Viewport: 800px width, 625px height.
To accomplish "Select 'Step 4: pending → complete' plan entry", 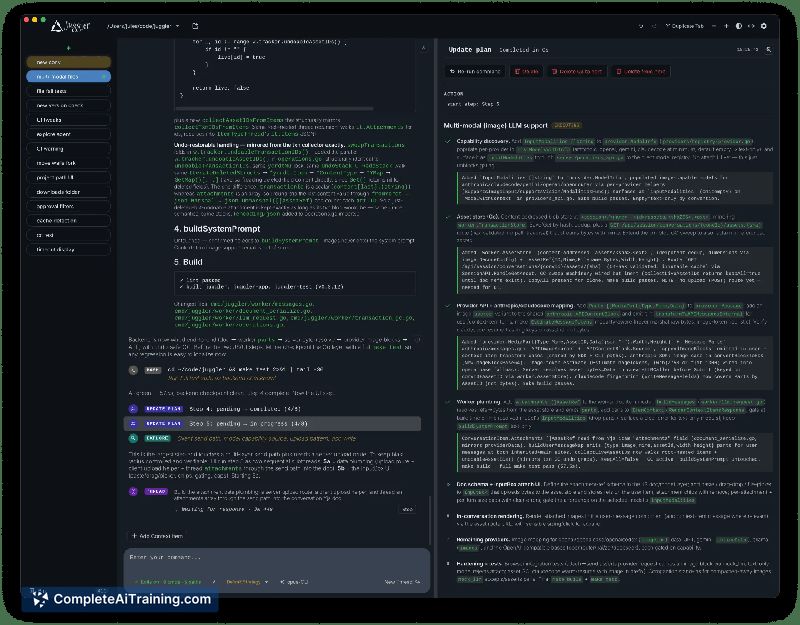I will [x=245, y=409].
